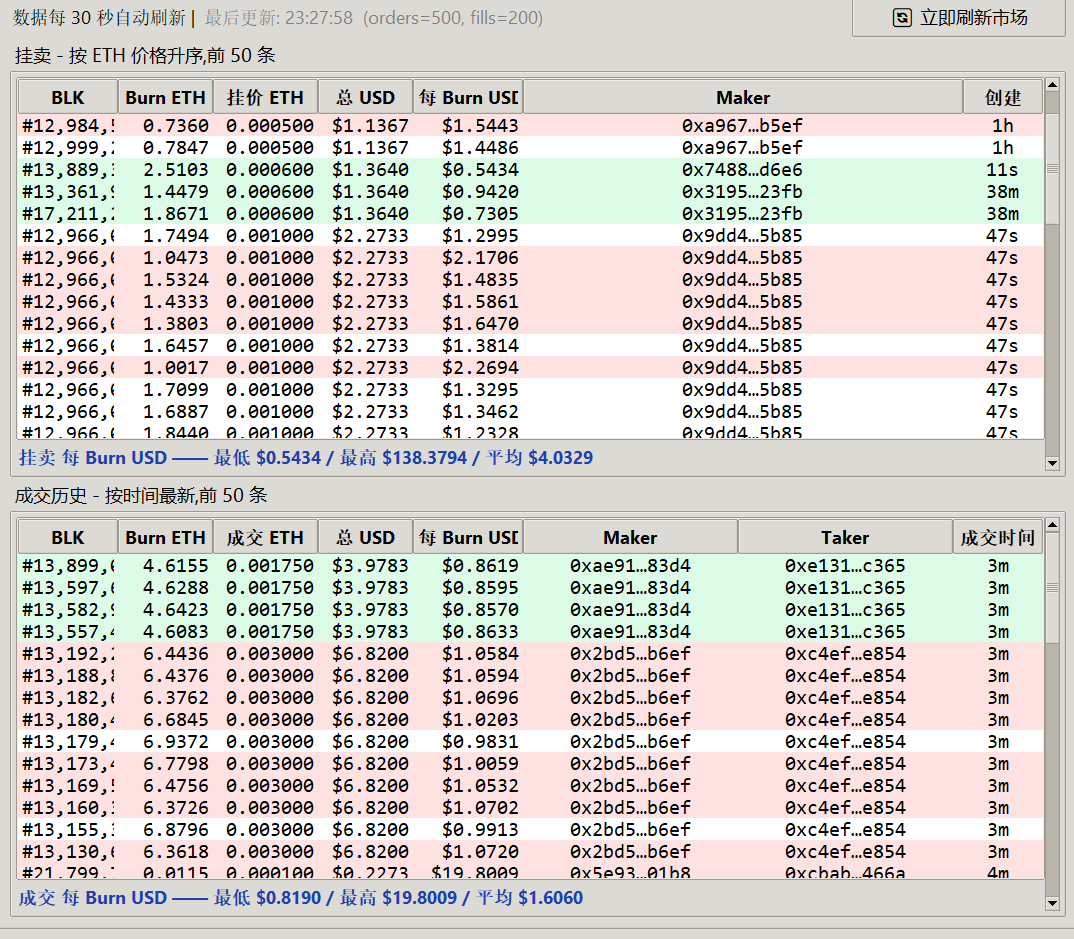The width and height of the screenshot is (1074, 939).
Task: Click the 成交 每 Burn USD summary line
Action: coord(301,897)
